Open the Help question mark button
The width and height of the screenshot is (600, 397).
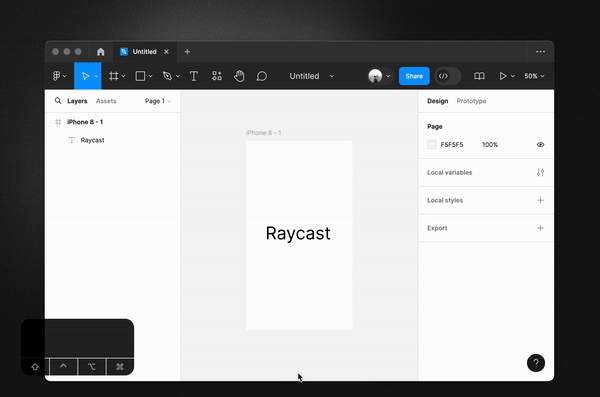point(536,363)
